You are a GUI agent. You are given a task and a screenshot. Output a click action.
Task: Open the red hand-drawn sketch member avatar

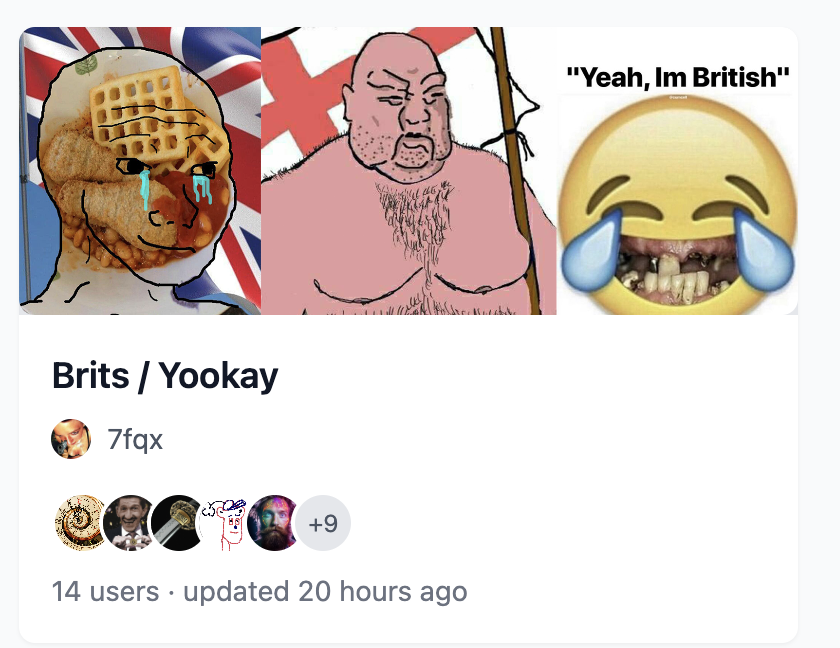click(x=226, y=523)
